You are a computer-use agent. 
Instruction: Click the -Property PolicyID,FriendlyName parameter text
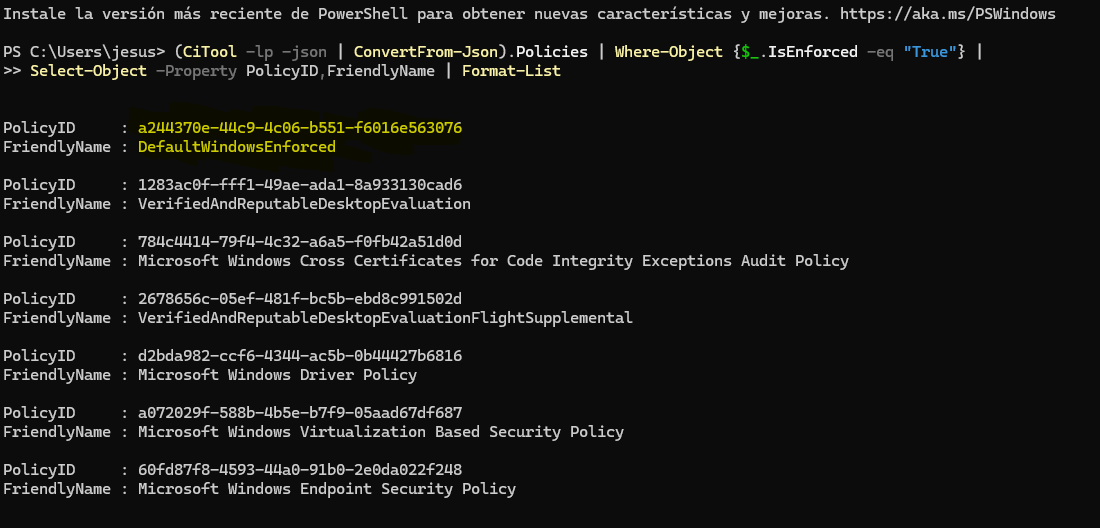point(295,71)
